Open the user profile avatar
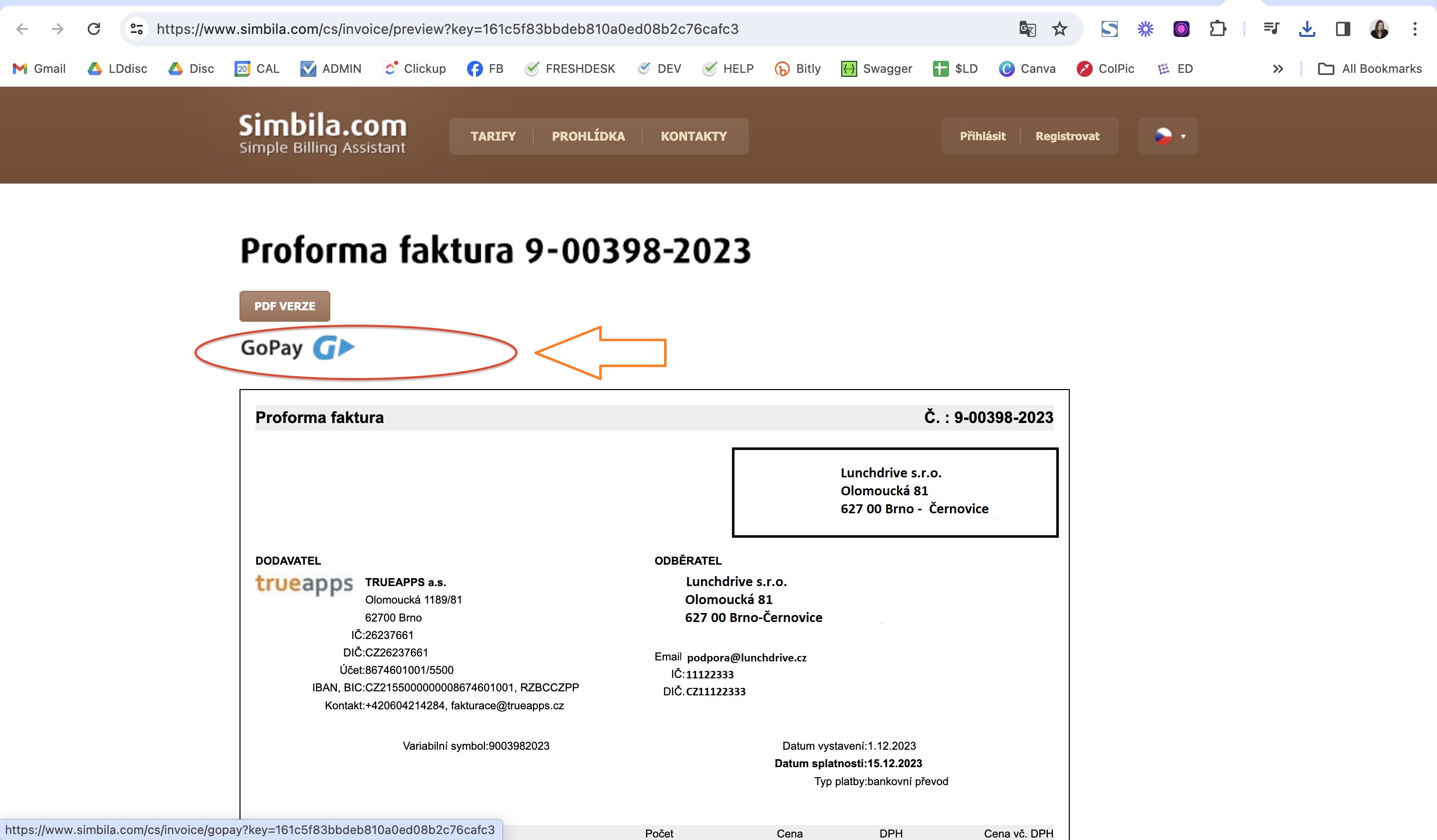 [1379, 28]
